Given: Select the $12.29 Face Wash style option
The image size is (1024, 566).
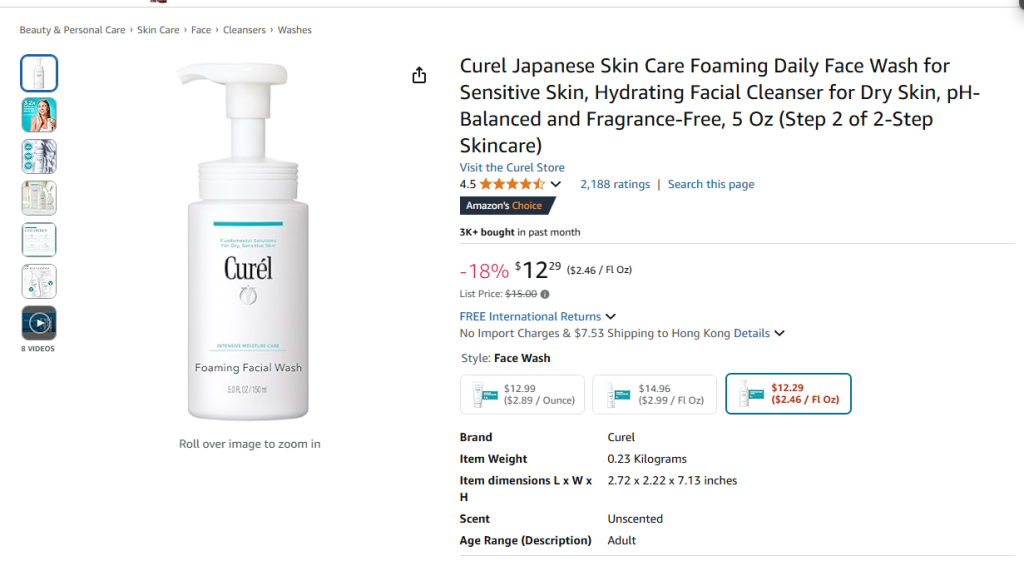Looking at the screenshot, I should 788,394.
